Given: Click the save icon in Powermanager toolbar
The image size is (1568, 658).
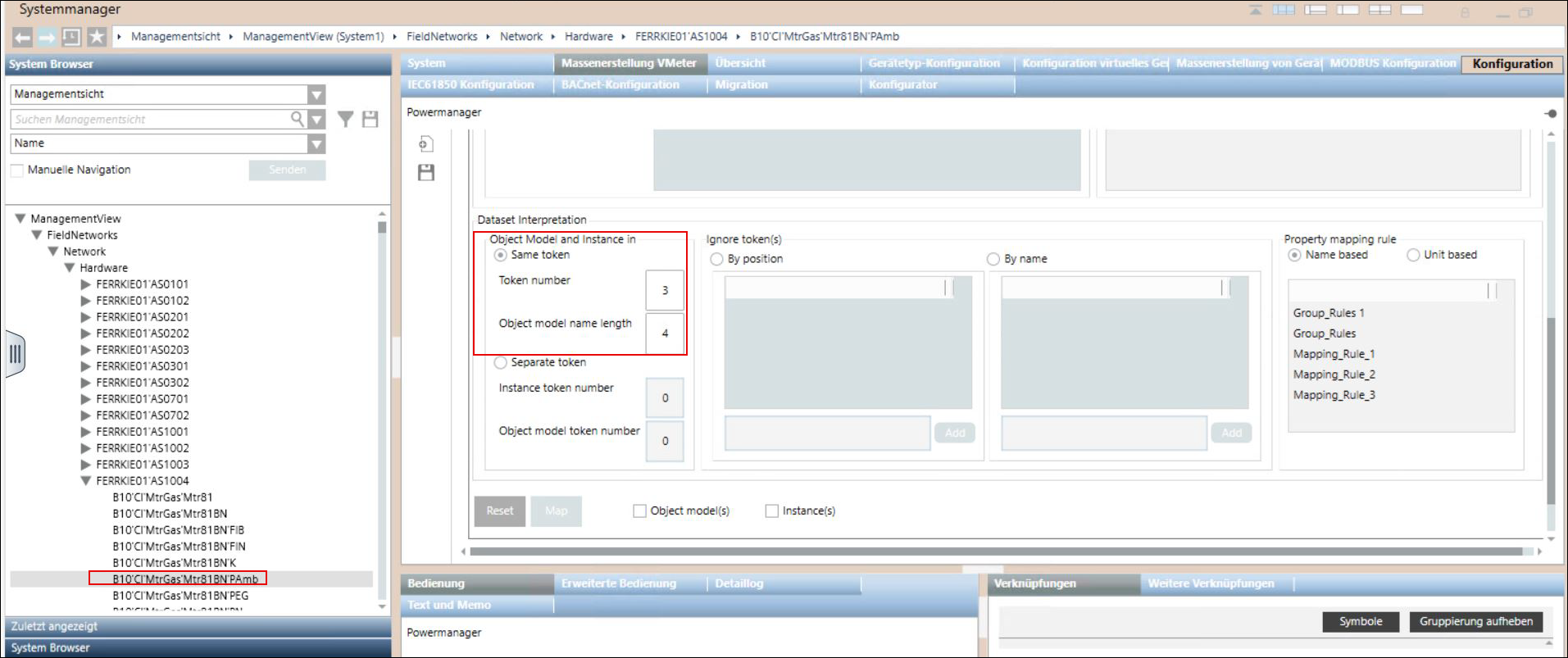Looking at the screenshot, I should coord(426,172).
